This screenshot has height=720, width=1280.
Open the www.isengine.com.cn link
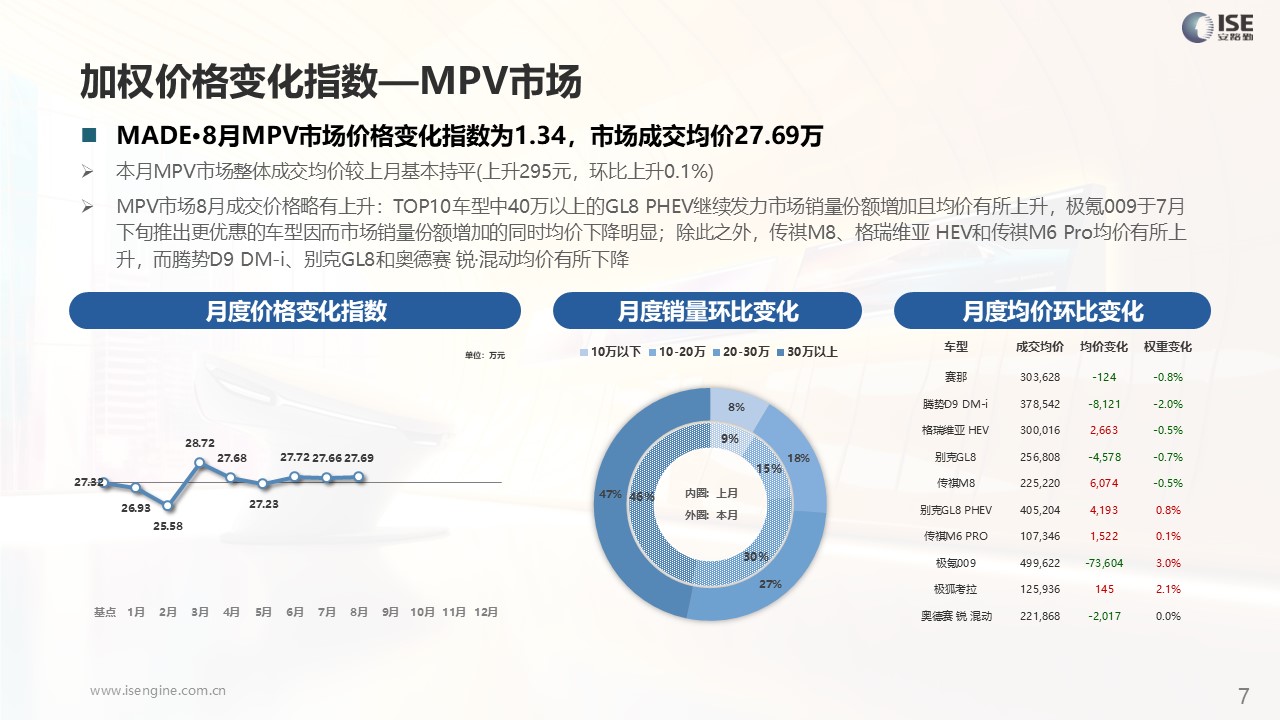[x=157, y=689]
